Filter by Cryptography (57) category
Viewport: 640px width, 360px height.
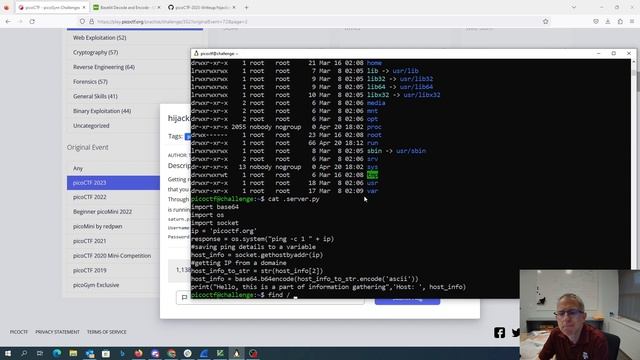coord(96,52)
